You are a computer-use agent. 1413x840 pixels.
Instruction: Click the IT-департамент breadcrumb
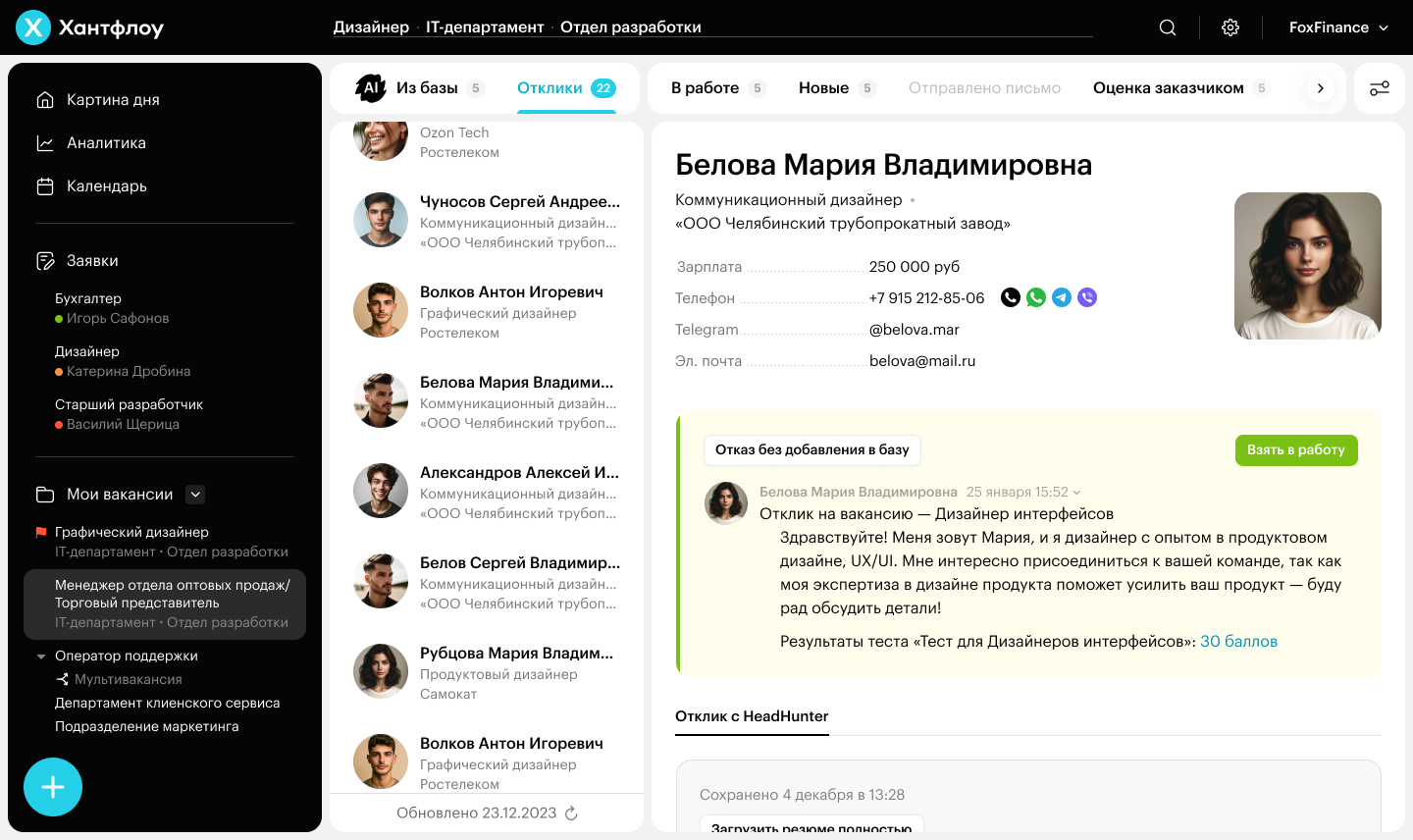485,27
